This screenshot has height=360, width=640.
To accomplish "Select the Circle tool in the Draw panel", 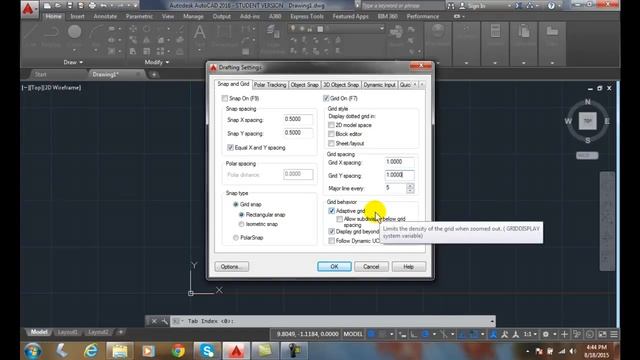I will 74,32.
